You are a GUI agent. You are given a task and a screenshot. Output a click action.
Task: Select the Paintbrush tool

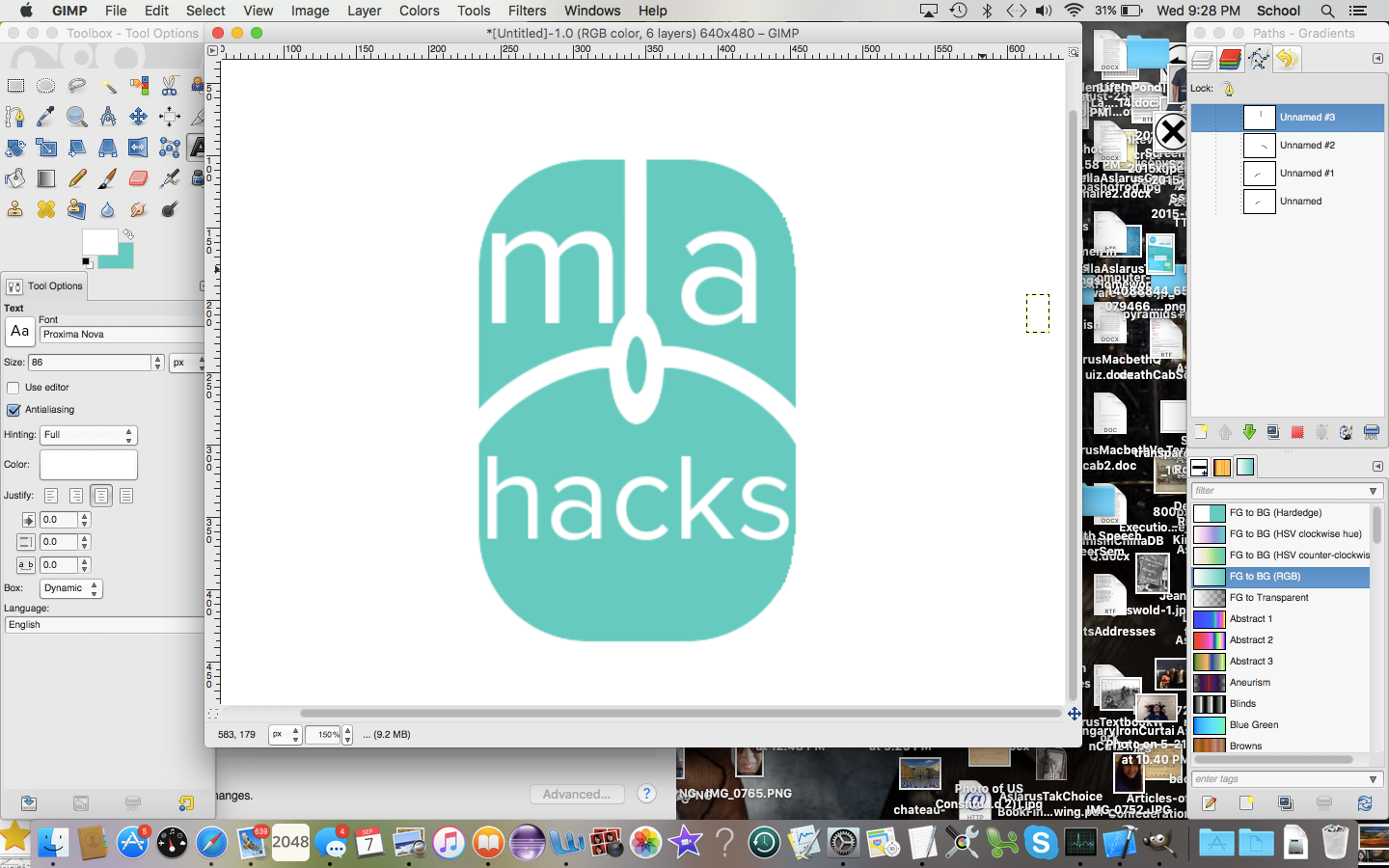point(108,178)
